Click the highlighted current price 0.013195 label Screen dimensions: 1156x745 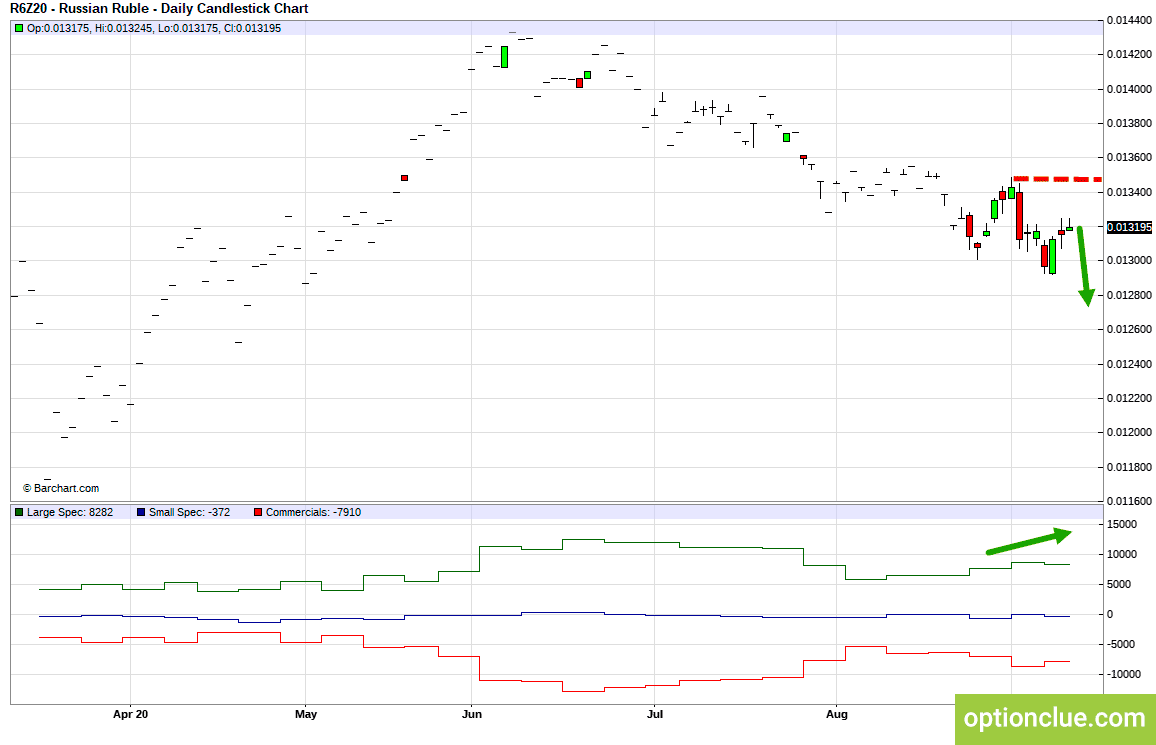point(1129,227)
